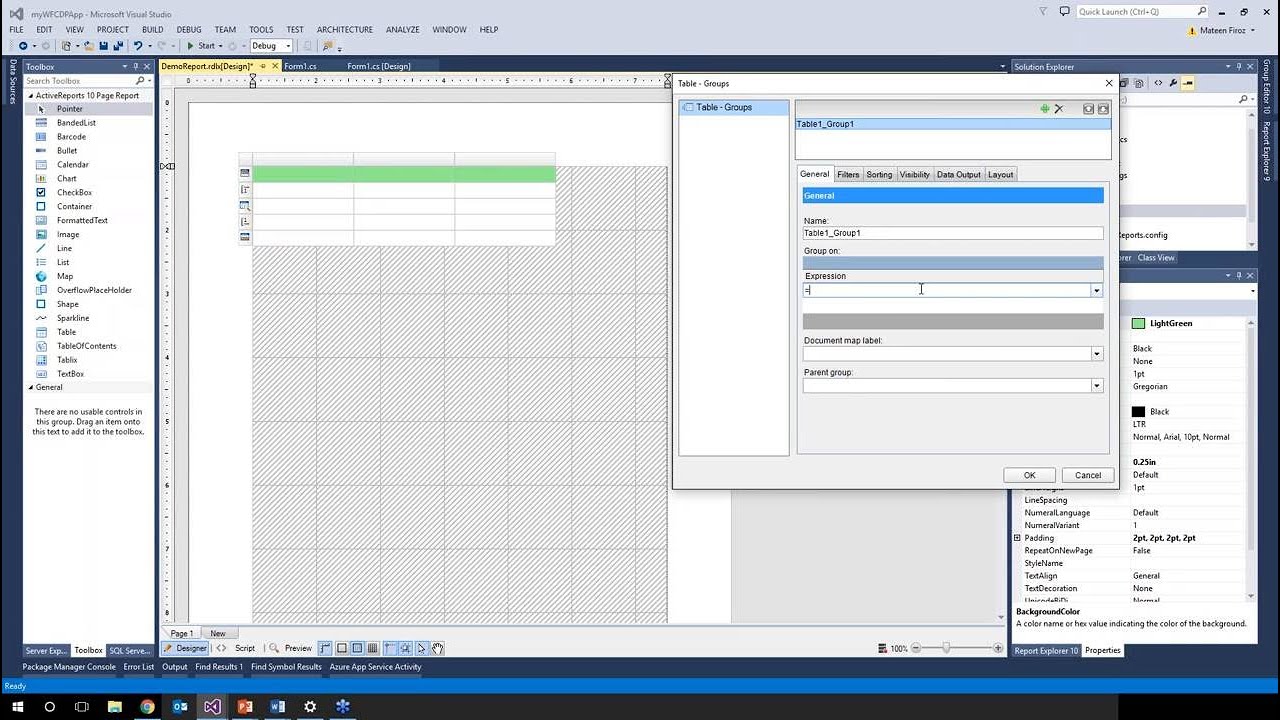Viewport: 1280px width, 720px height.
Task: Choose the Calendar control in Toolbox
Action: pyautogui.click(x=73, y=164)
